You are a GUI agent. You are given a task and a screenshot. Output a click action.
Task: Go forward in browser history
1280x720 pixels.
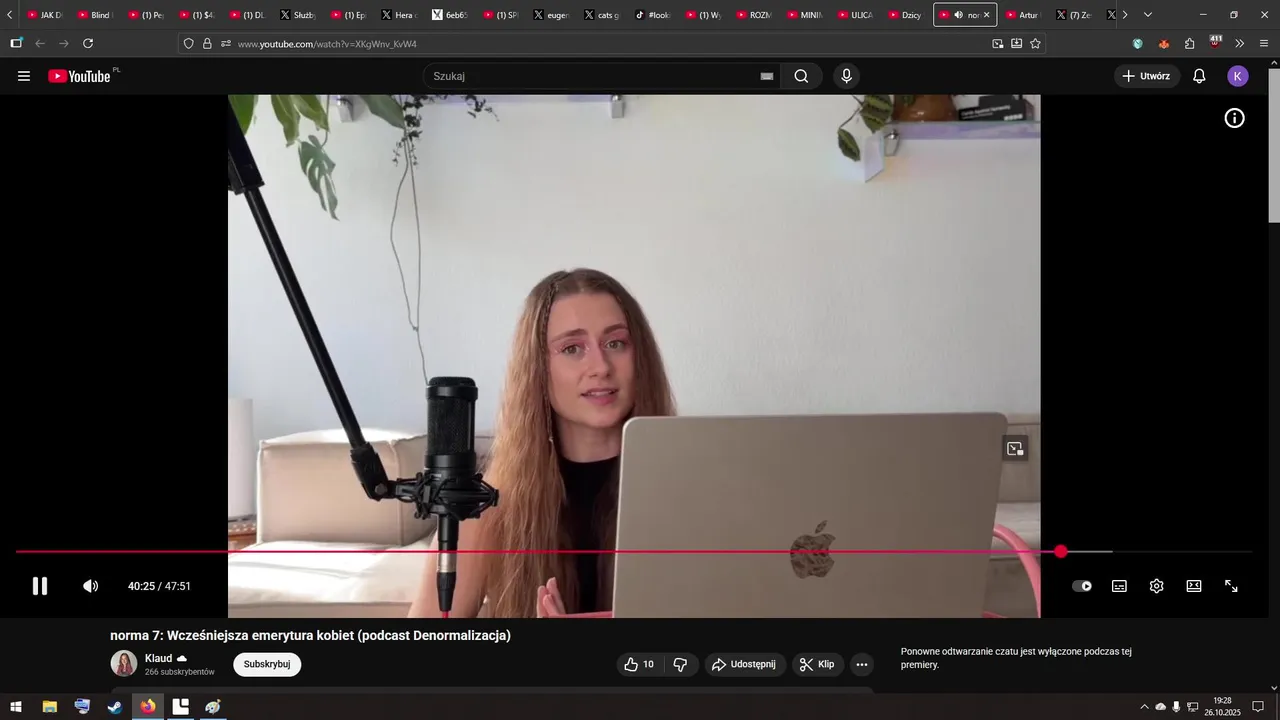click(64, 43)
